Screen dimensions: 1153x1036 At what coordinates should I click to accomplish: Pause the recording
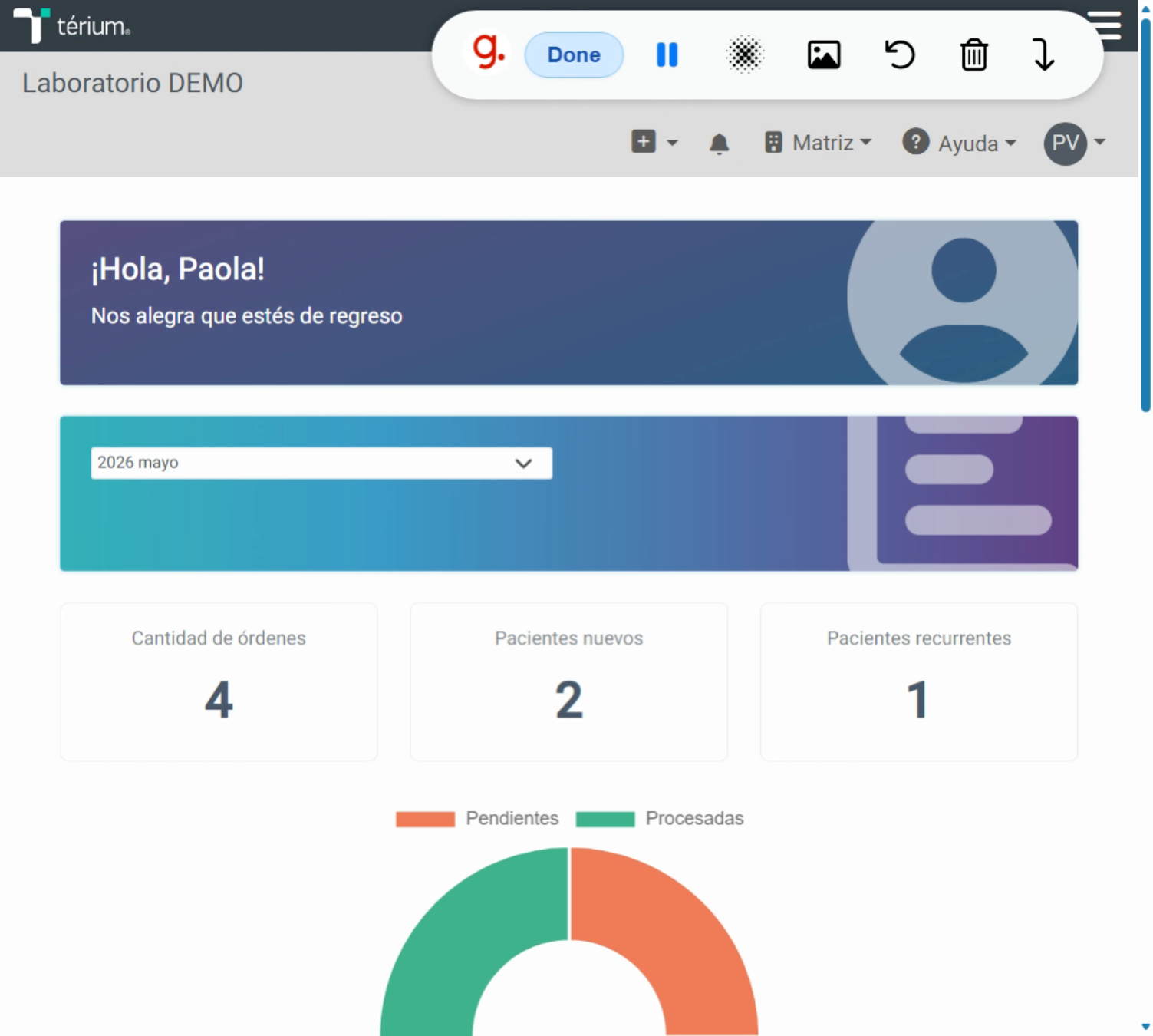pyautogui.click(x=667, y=54)
